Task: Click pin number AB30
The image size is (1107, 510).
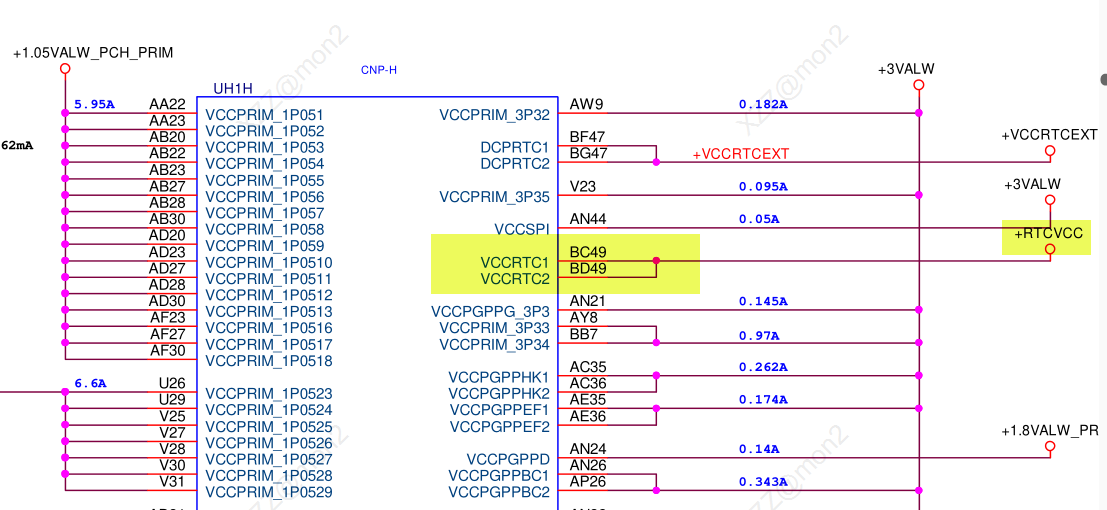Action: coord(167,219)
